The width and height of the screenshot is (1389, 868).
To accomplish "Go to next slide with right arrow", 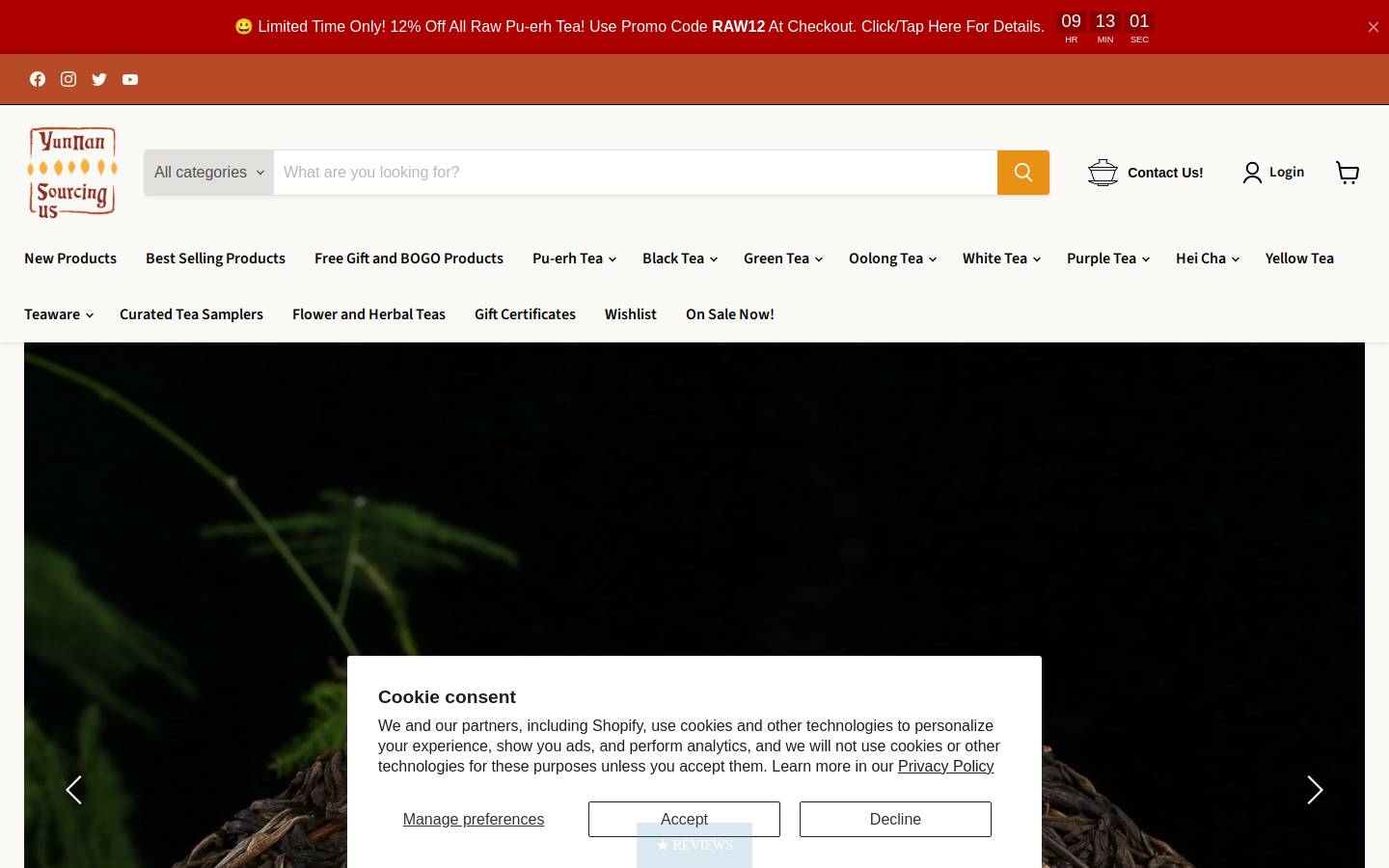I will [x=1315, y=790].
